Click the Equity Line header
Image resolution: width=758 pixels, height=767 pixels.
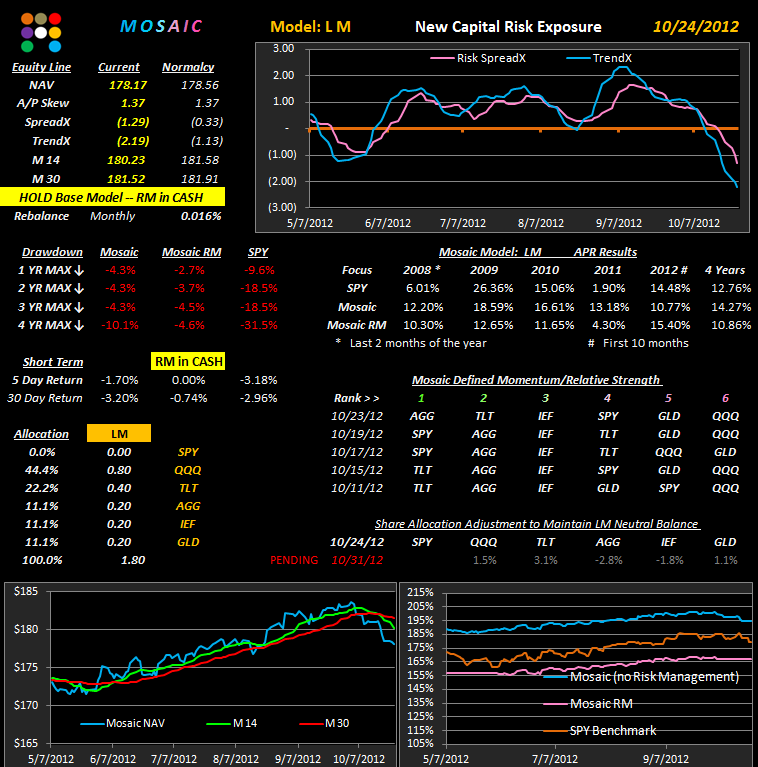click(42, 67)
